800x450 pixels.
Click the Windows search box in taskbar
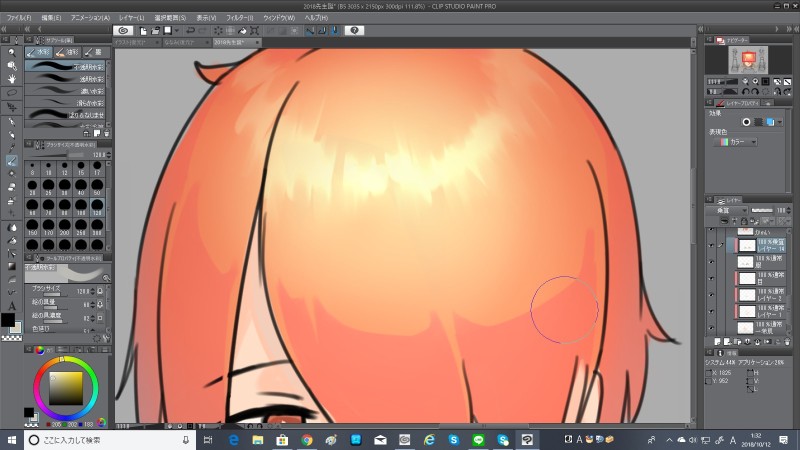pyautogui.click(x=110, y=440)
